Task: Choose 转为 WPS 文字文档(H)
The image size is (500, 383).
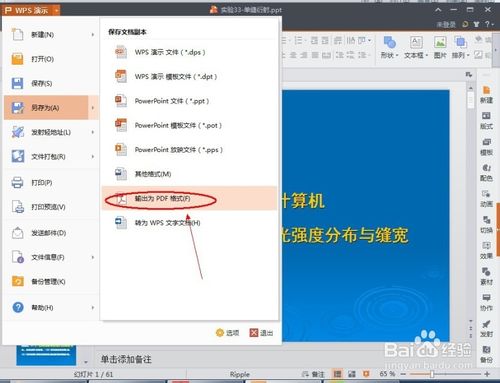Action: 189,223
